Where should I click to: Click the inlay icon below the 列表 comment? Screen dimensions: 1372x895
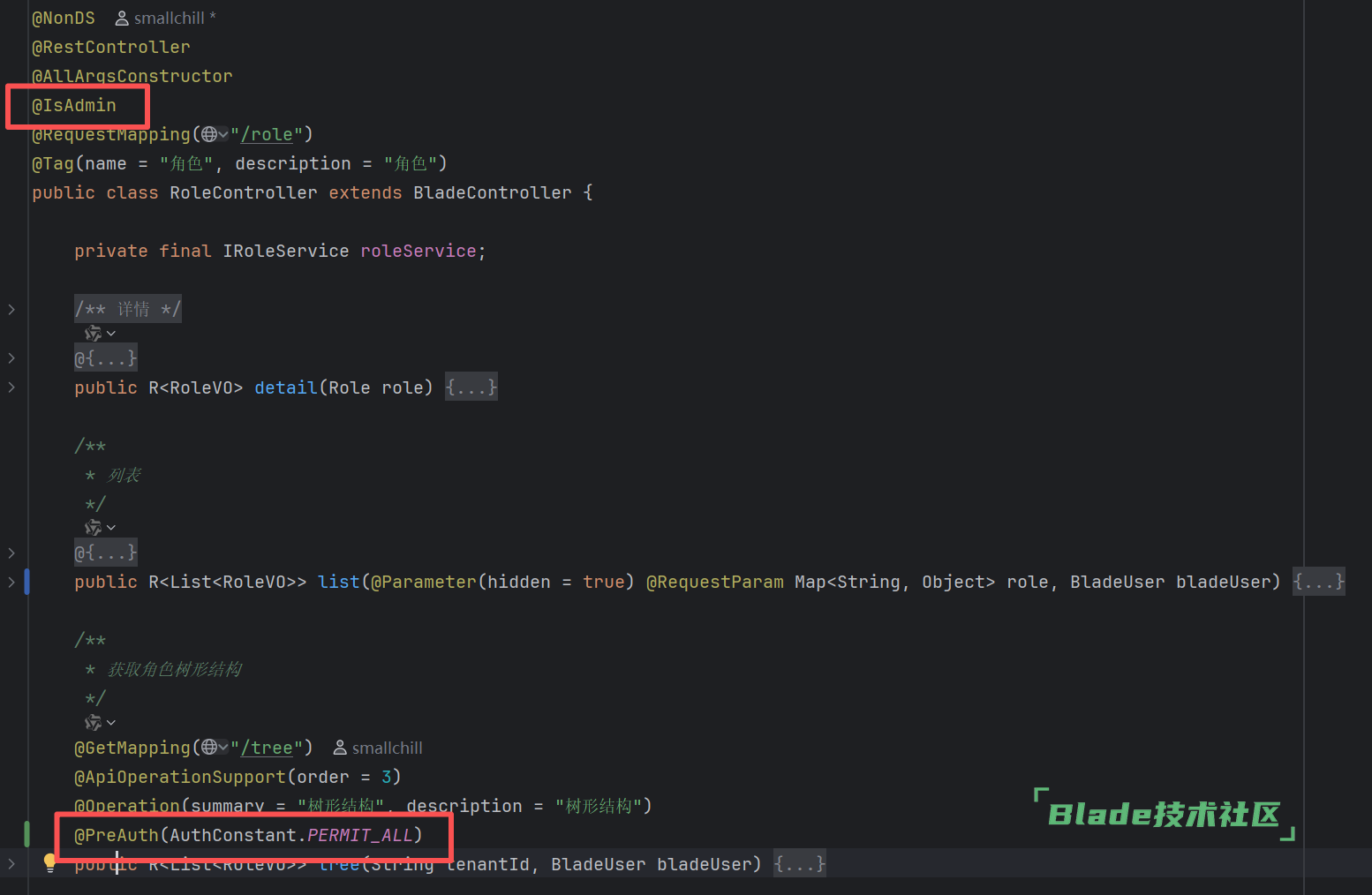tap(94, 528)
